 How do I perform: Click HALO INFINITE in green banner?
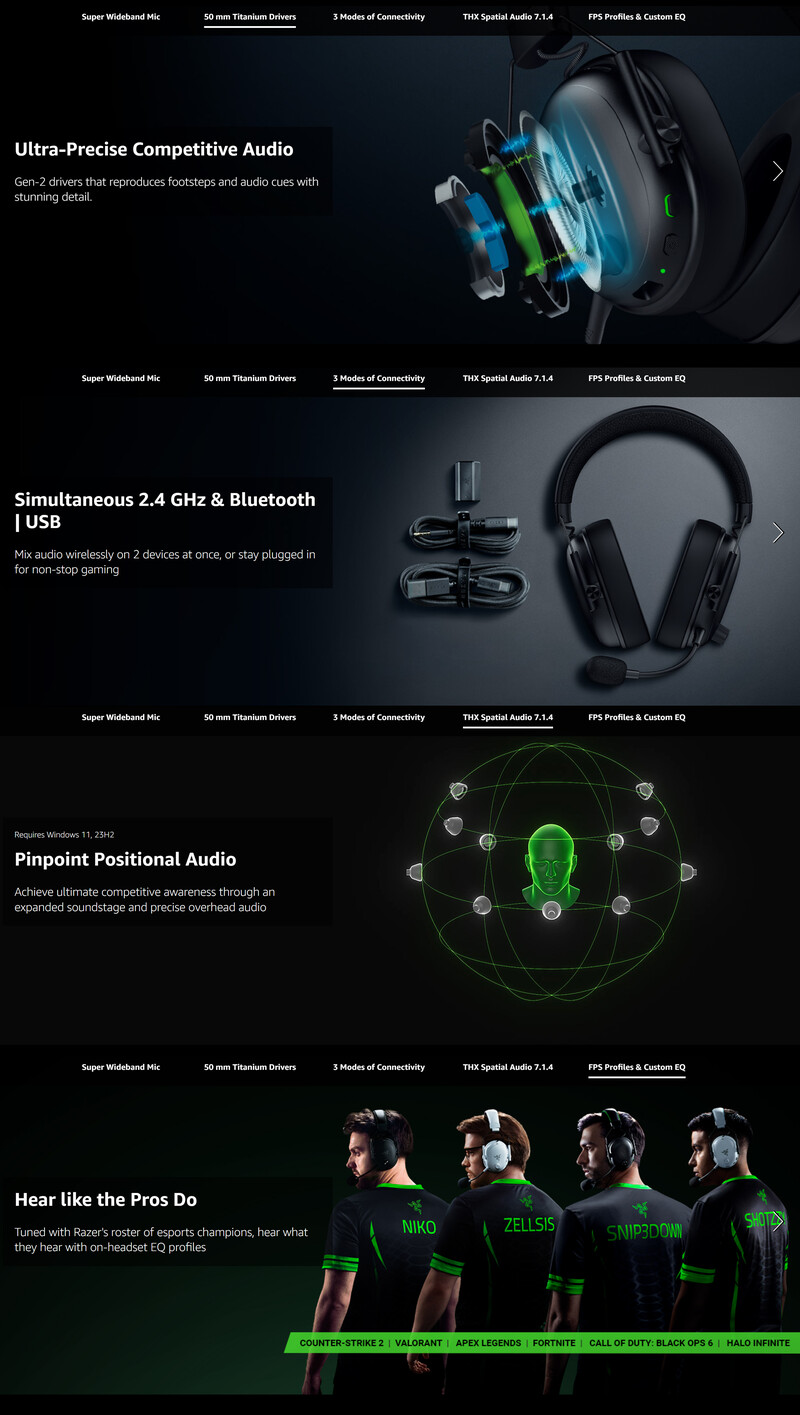click(758, 1343)
